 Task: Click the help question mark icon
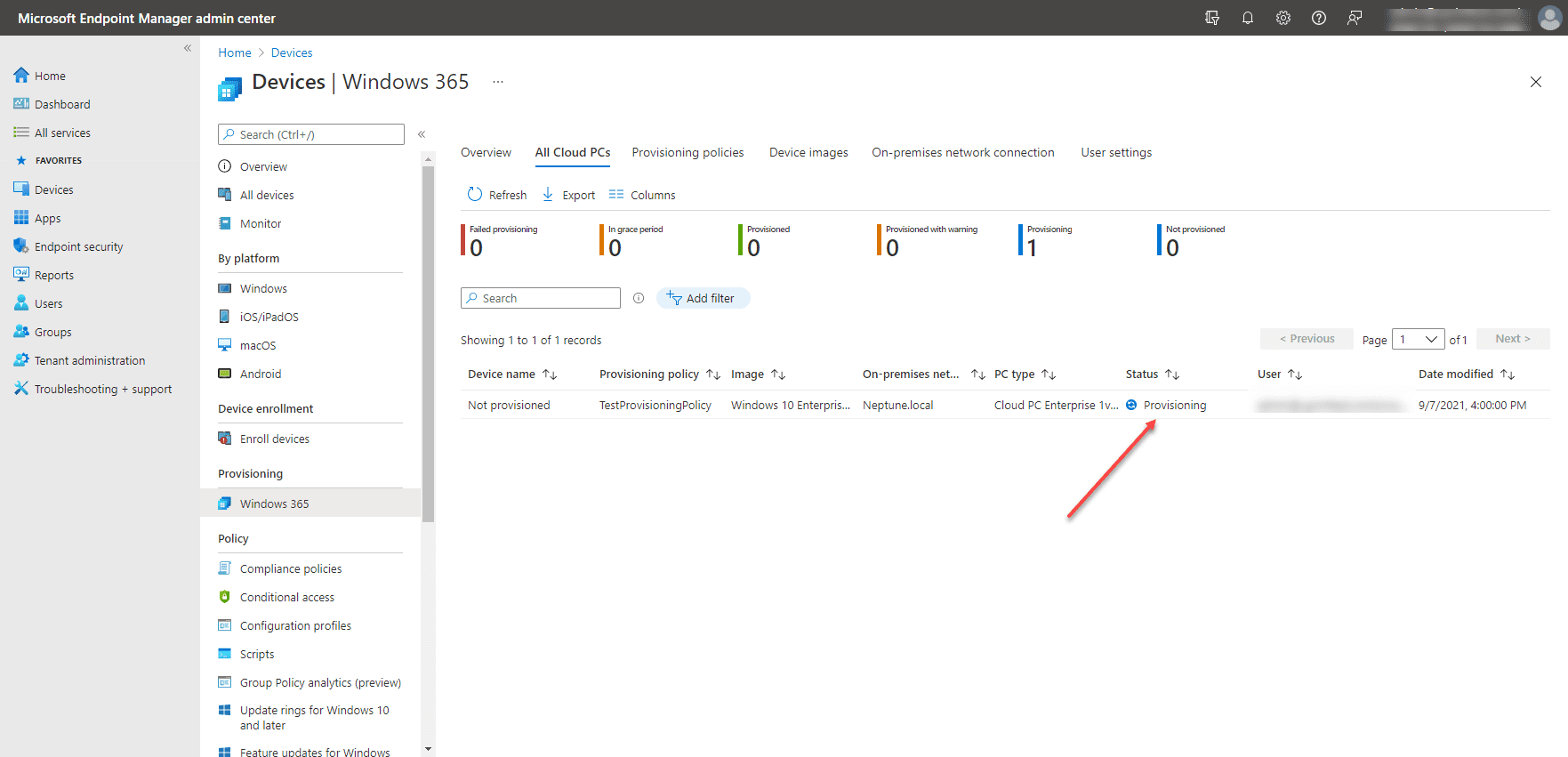point(1318,18)
